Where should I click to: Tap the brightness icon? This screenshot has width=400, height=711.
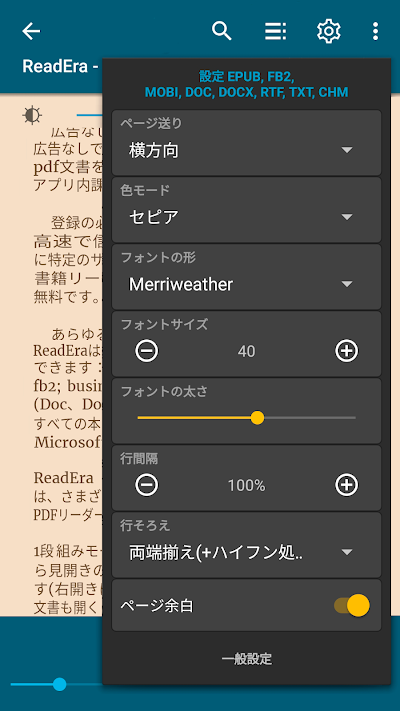(32, 115)
